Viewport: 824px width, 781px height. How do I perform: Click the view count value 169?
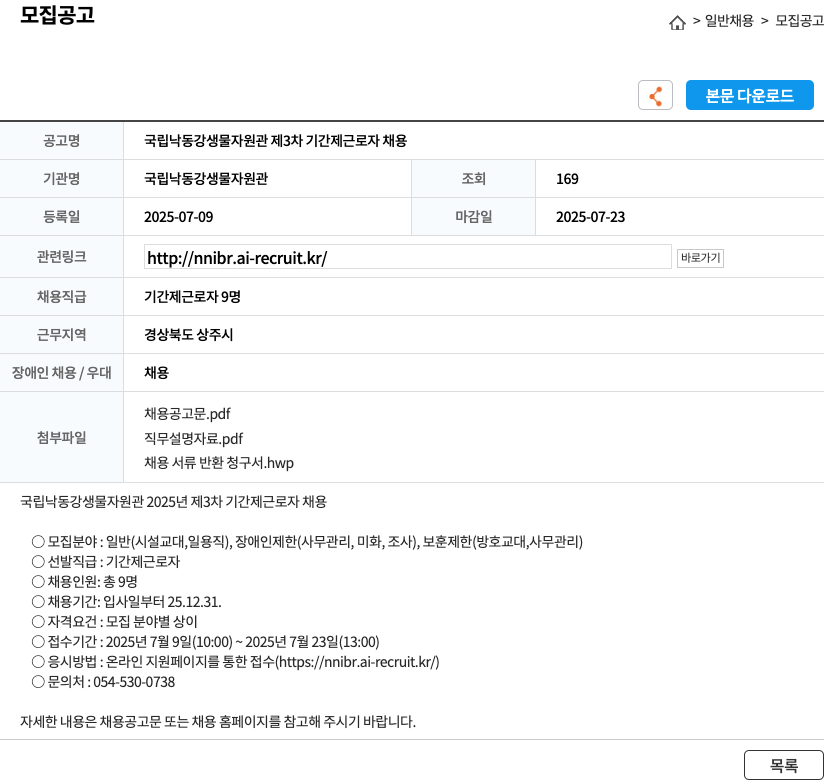pyautogui.click(x=567, y=179)
